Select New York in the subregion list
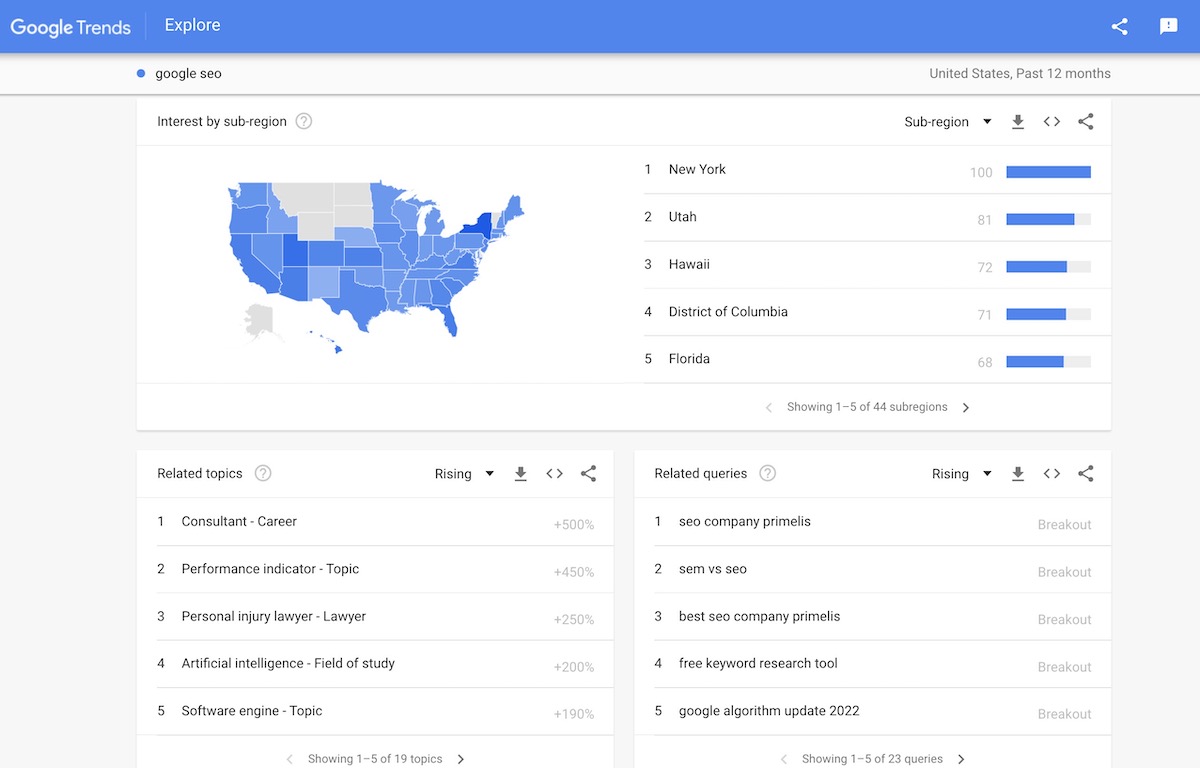This screenshot has width=1200, height=768. tap(697, 169)
